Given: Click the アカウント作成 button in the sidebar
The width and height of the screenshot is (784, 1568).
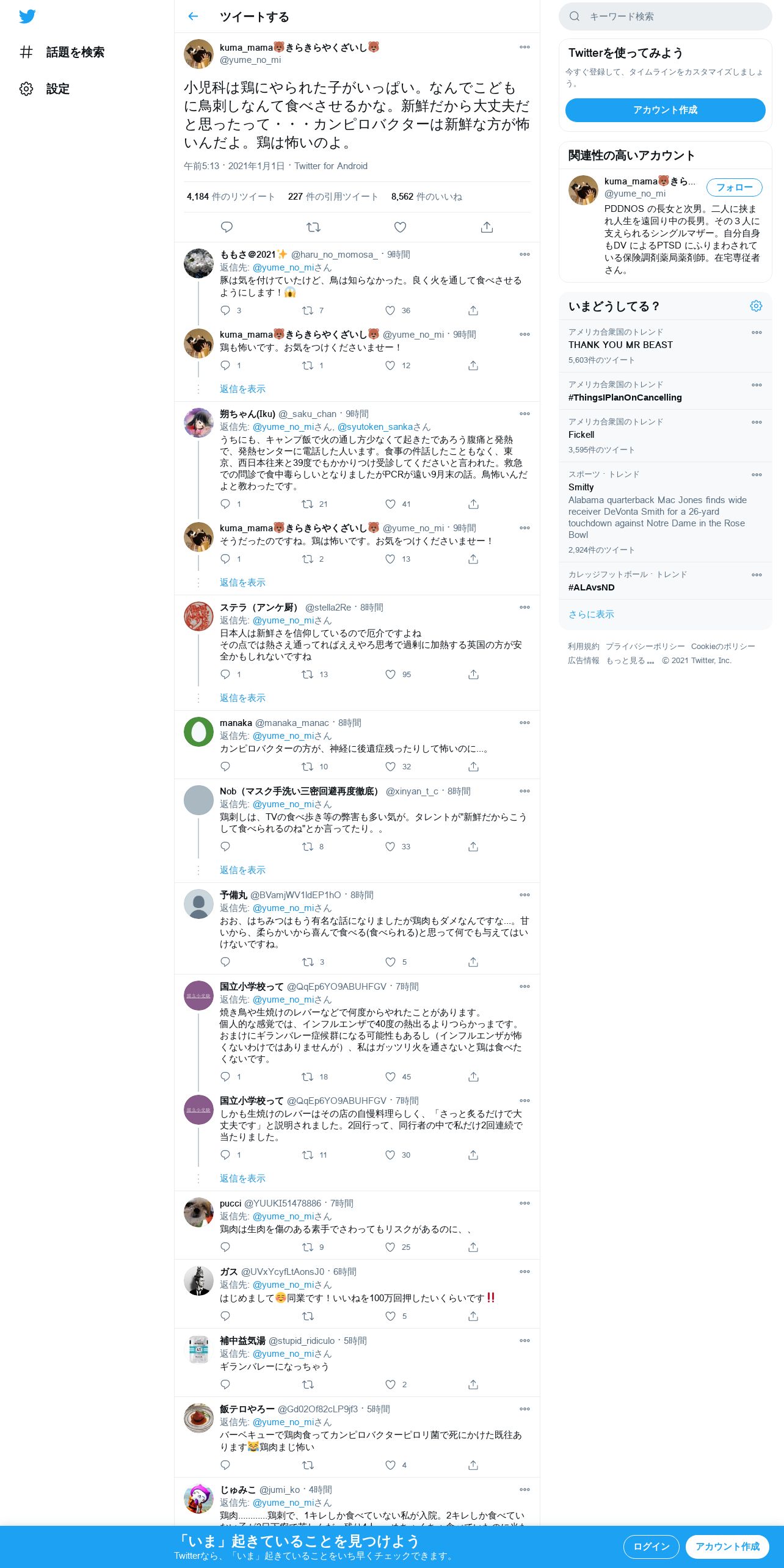Looking at the screenshot, I should 665,110.
